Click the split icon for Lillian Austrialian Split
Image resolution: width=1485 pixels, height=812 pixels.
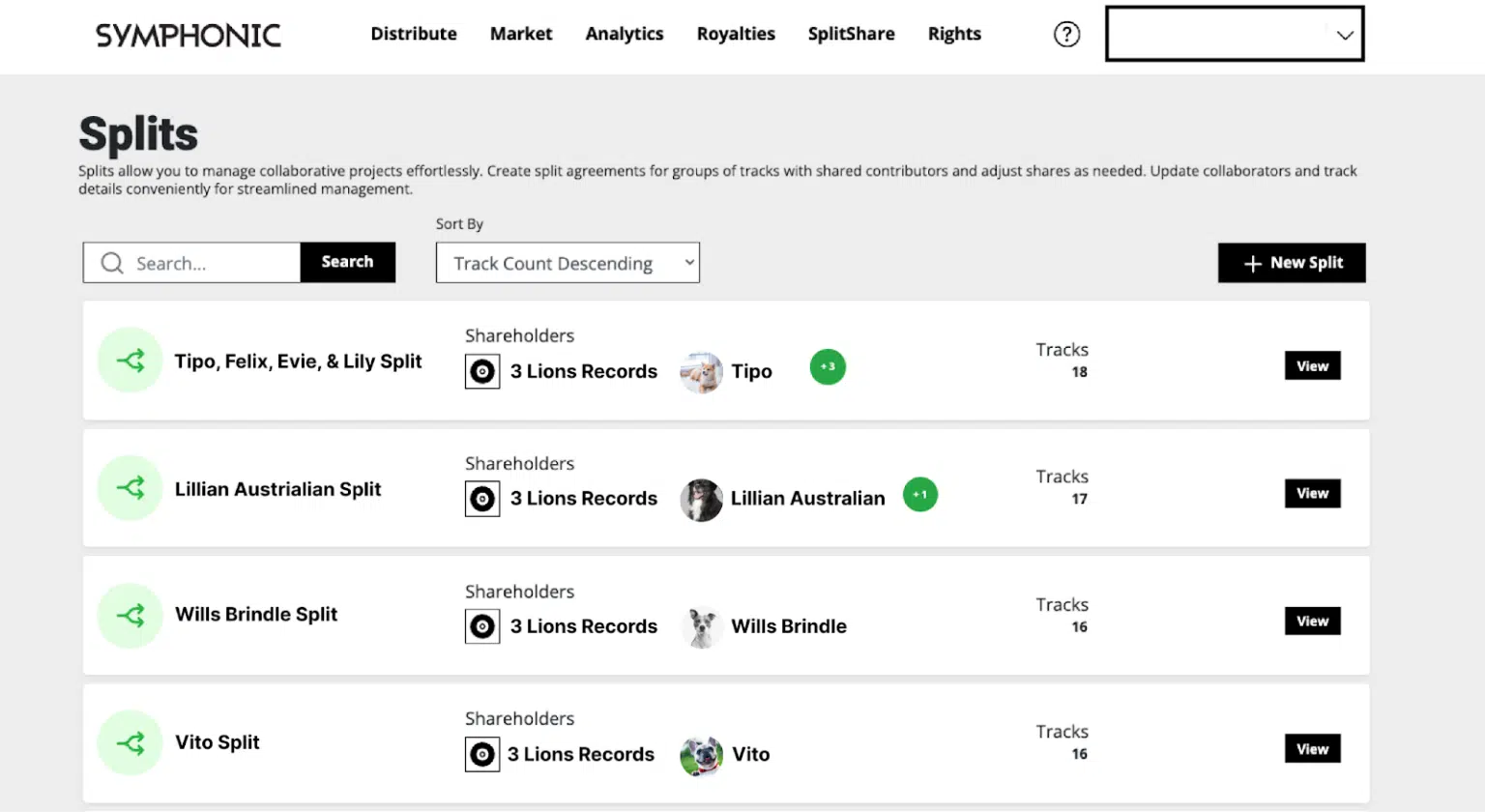131,488
